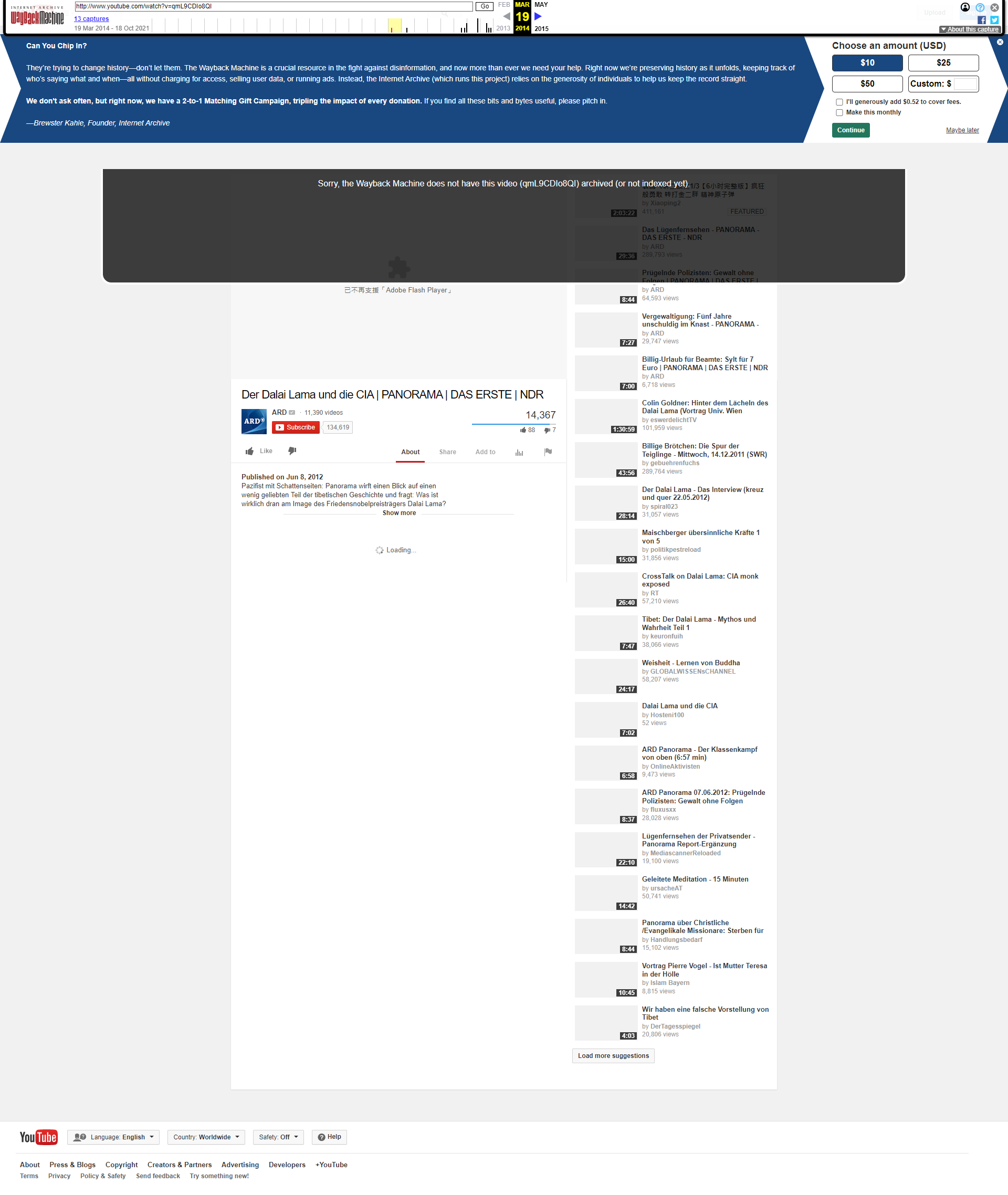Open the Policy & Safety footer link

[103, 1176]
